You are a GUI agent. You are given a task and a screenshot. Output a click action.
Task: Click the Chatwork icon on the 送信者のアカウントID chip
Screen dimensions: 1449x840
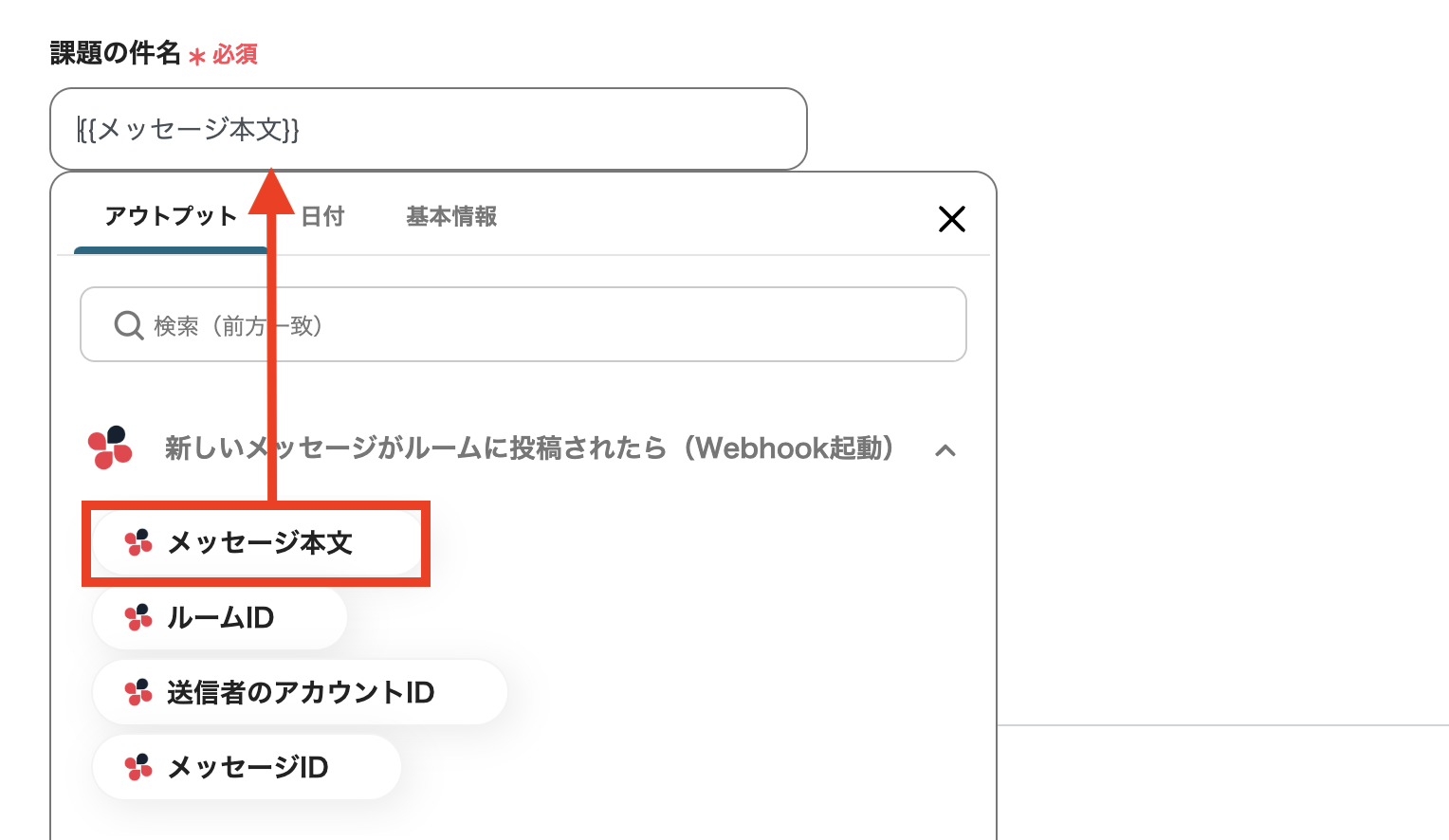click(138, 692)
